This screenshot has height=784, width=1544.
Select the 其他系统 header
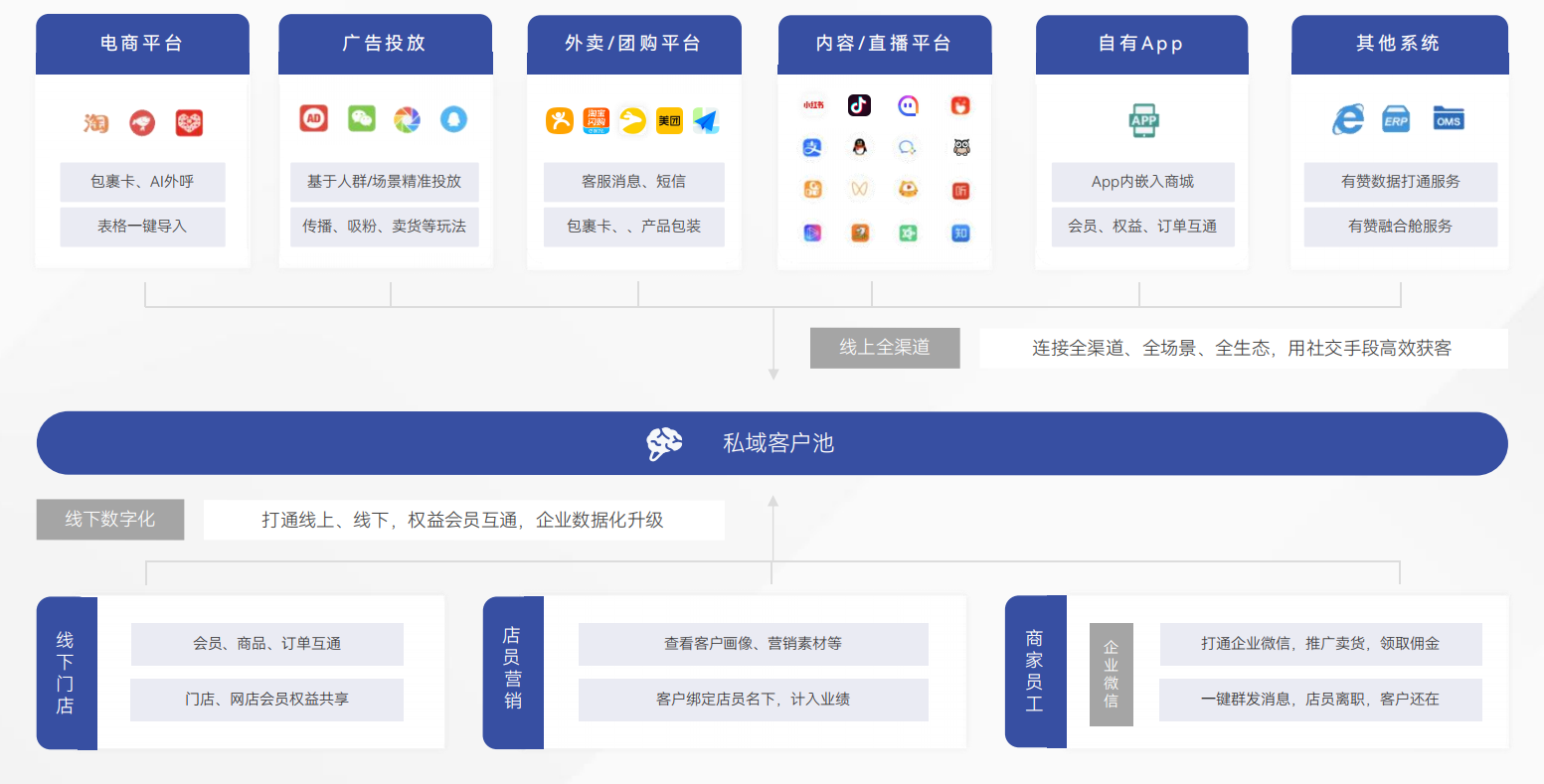tap(1400, 44)
